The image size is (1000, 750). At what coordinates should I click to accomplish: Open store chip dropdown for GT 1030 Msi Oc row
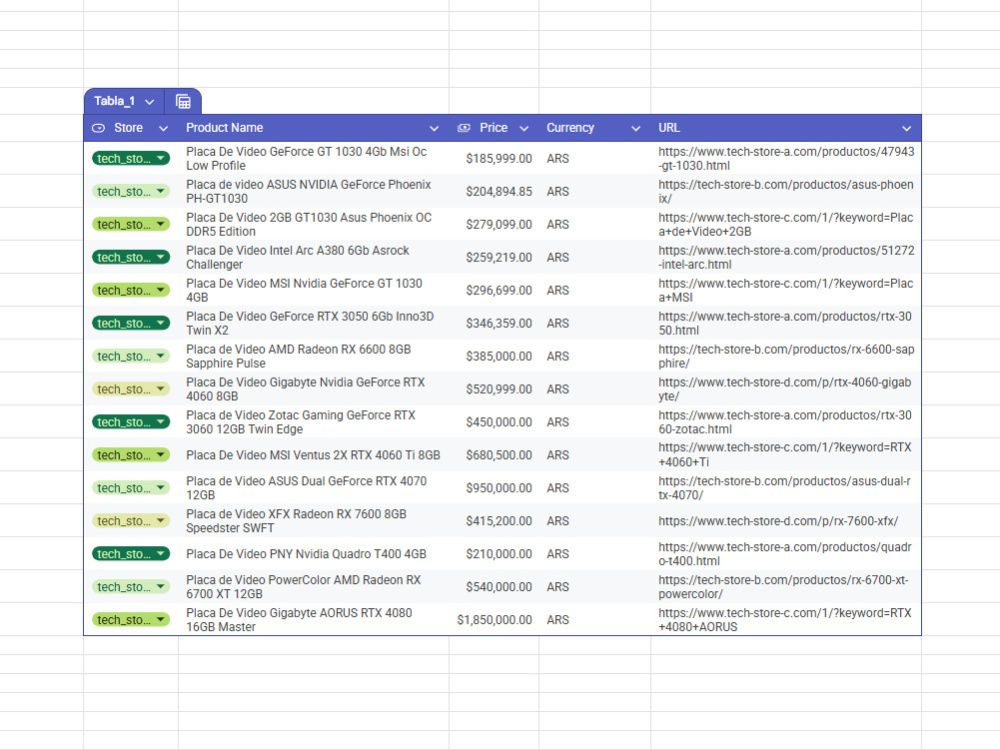click(161, 158)
